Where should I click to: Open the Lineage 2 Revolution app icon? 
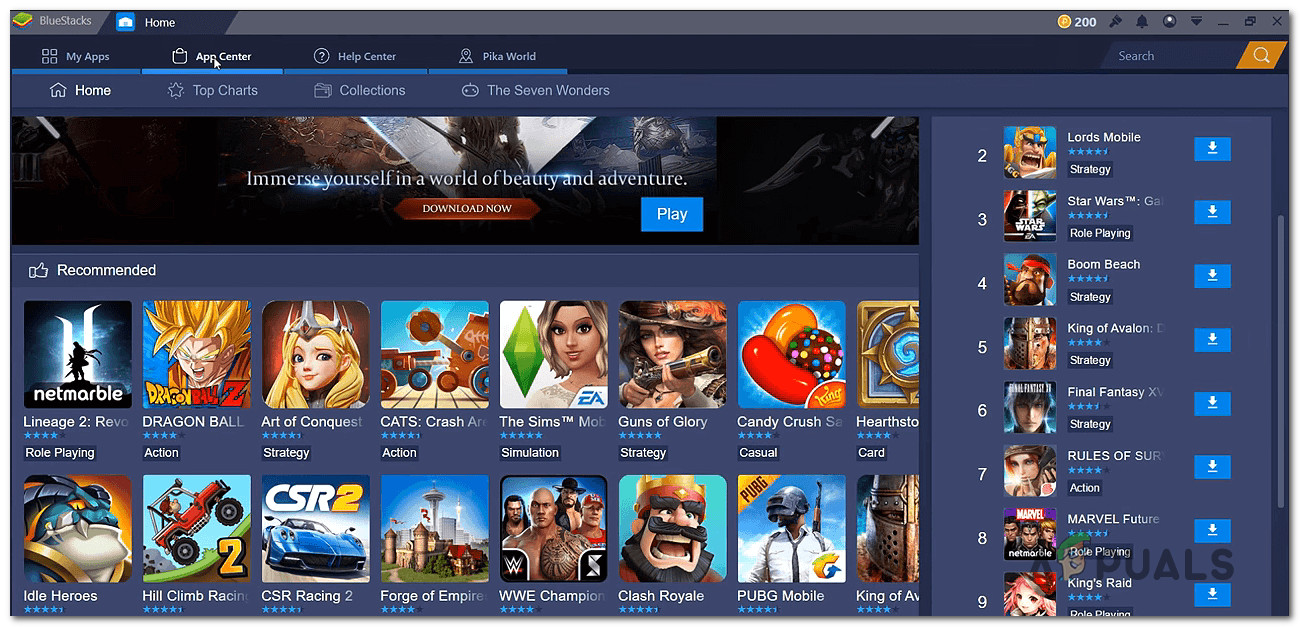tap(78, 355)
